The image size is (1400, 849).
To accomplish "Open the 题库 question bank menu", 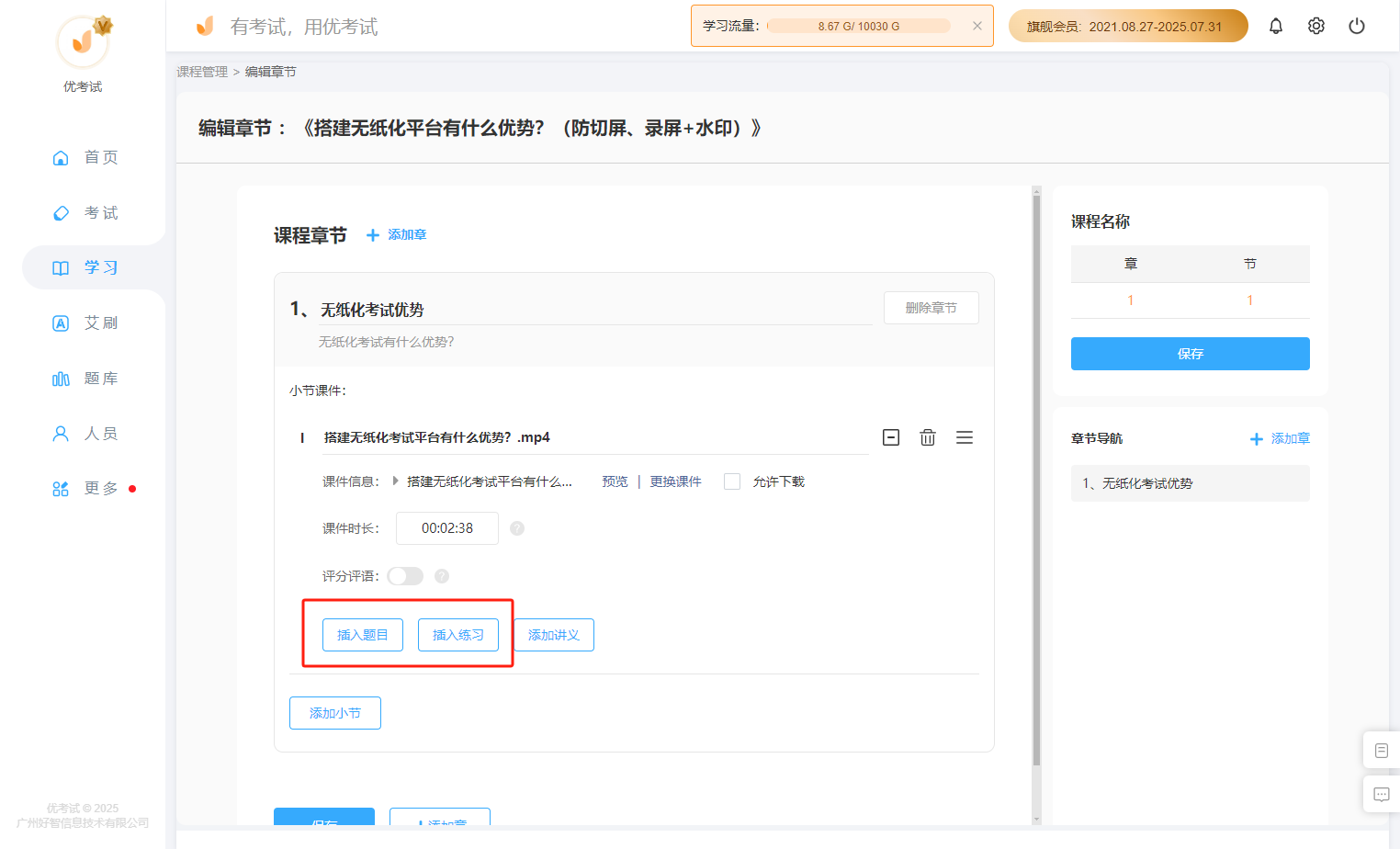I will coord(85,378).
